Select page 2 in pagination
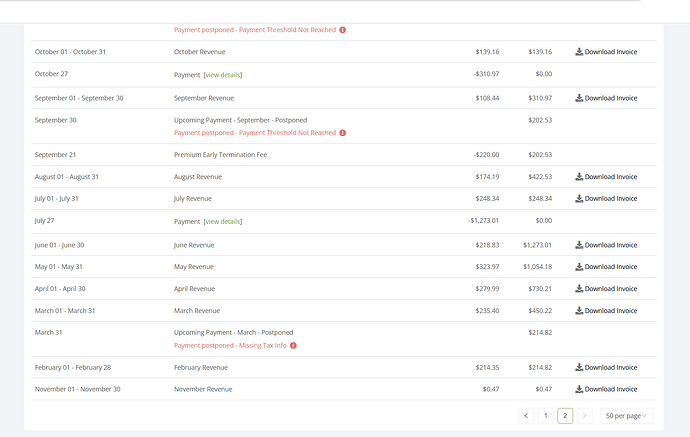This screenshot has width=690, height=437. [x=565, y=415]
